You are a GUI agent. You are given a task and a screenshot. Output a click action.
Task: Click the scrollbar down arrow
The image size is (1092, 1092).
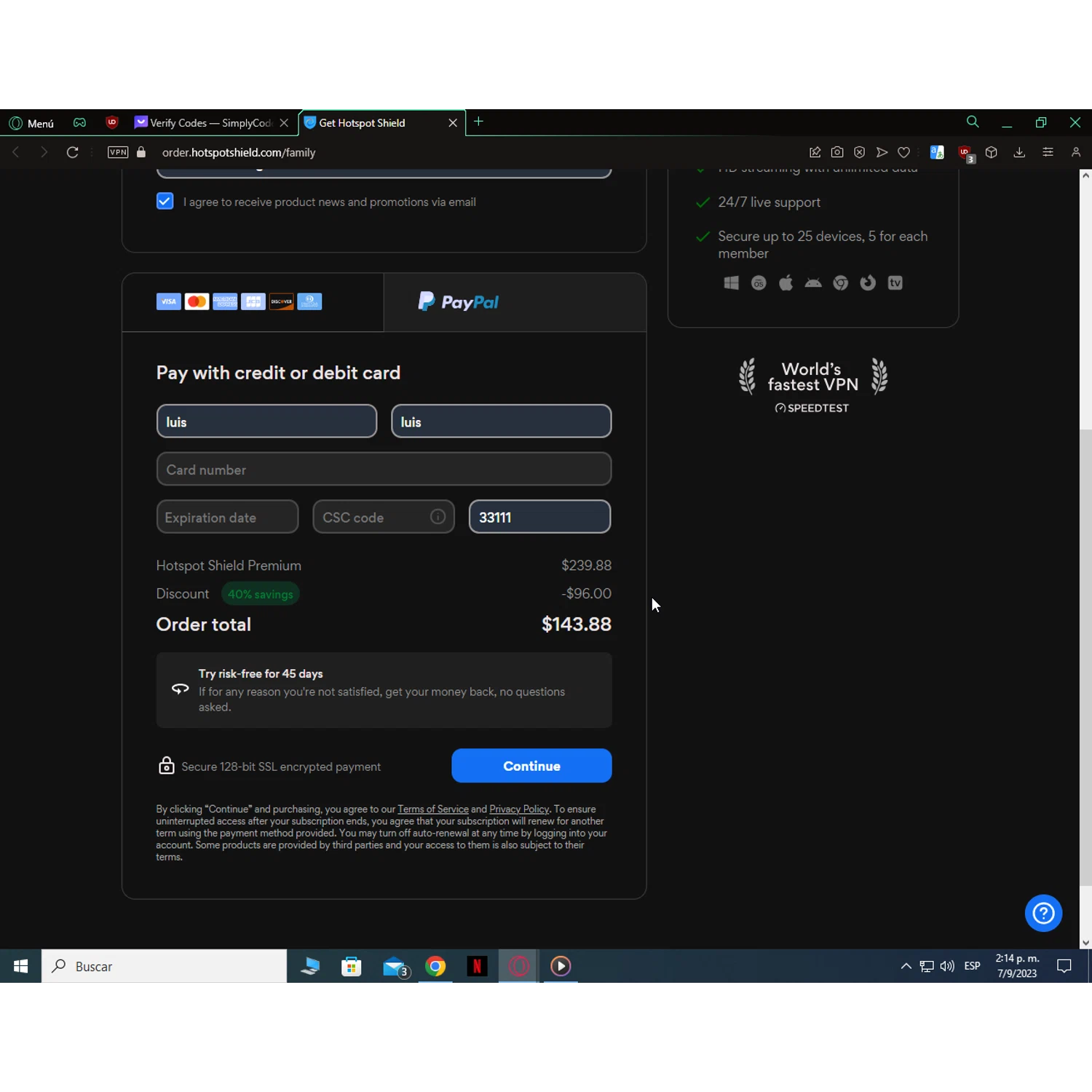1085,943
